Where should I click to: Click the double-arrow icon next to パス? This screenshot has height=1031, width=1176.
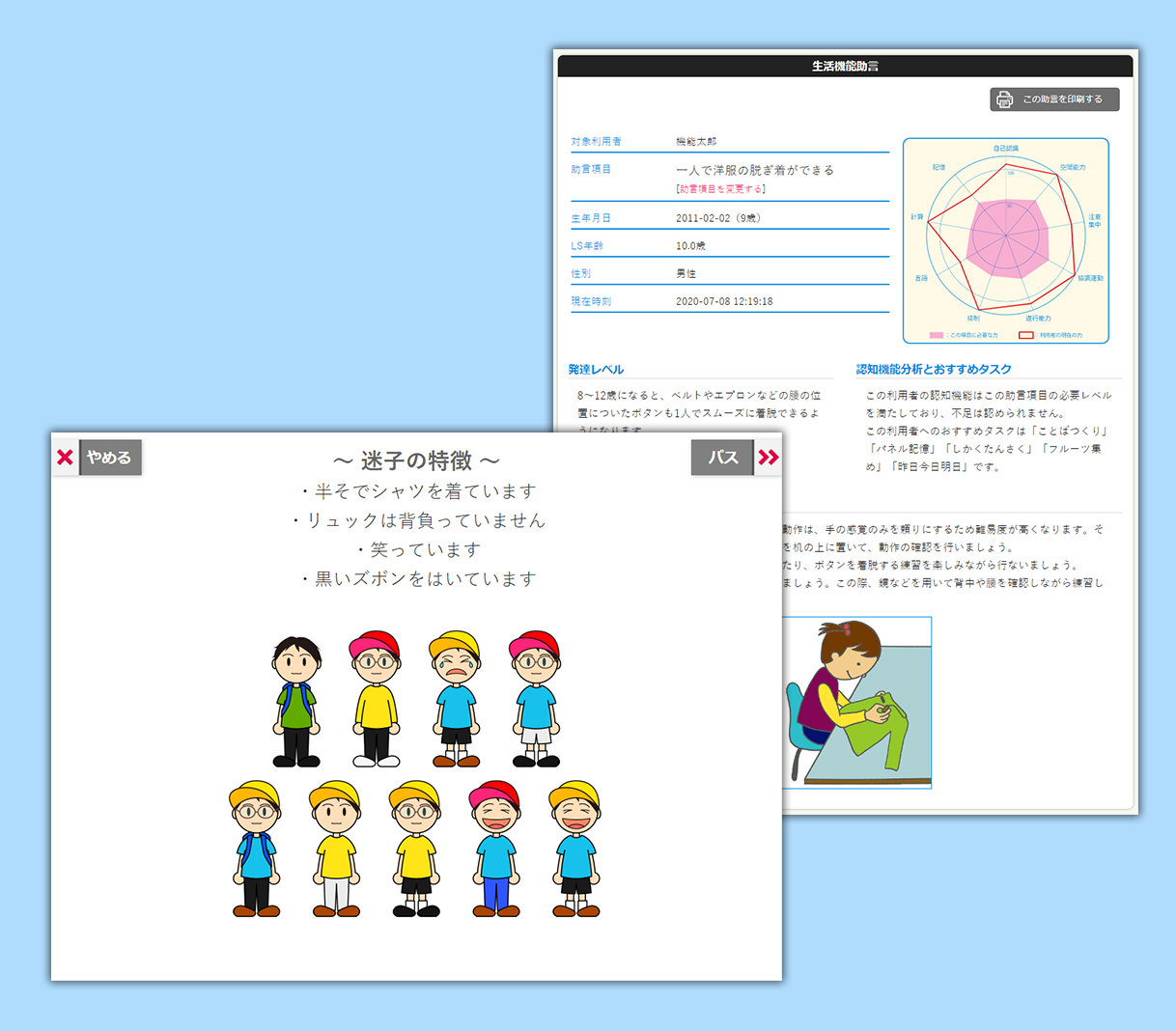coord(768,458)
